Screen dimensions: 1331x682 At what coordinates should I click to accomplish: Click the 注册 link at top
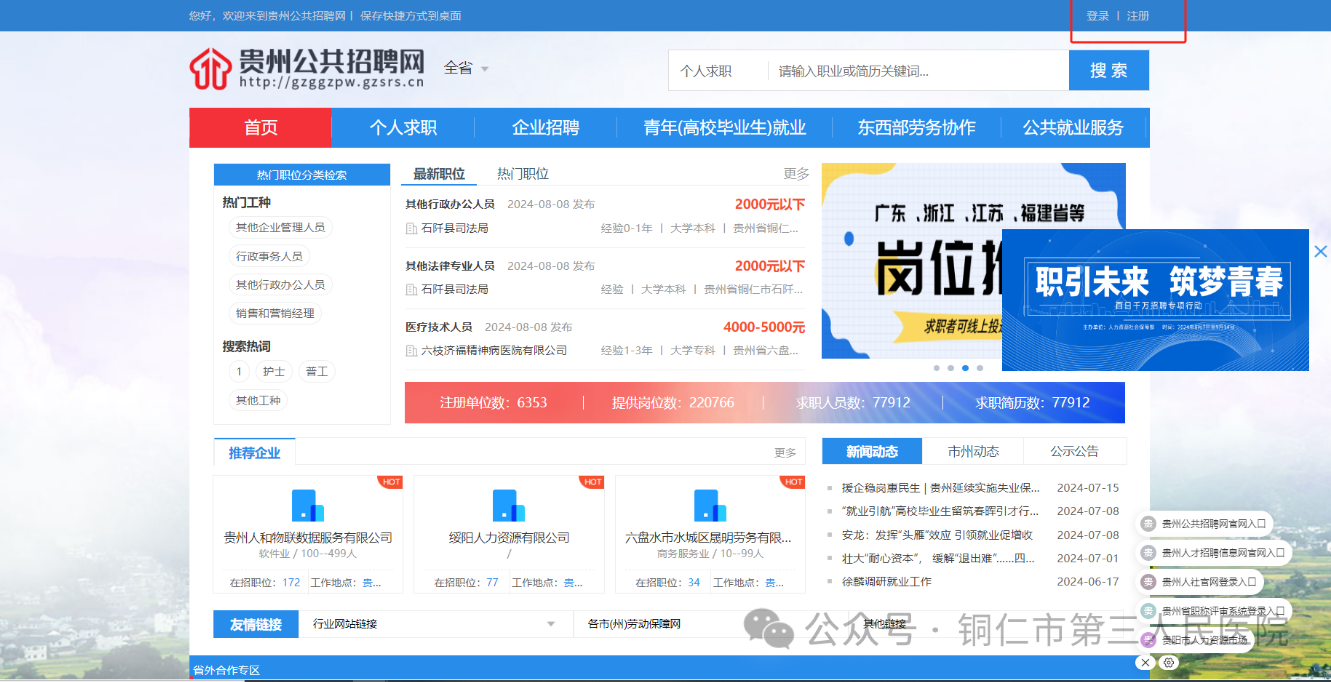point(1138,16)
